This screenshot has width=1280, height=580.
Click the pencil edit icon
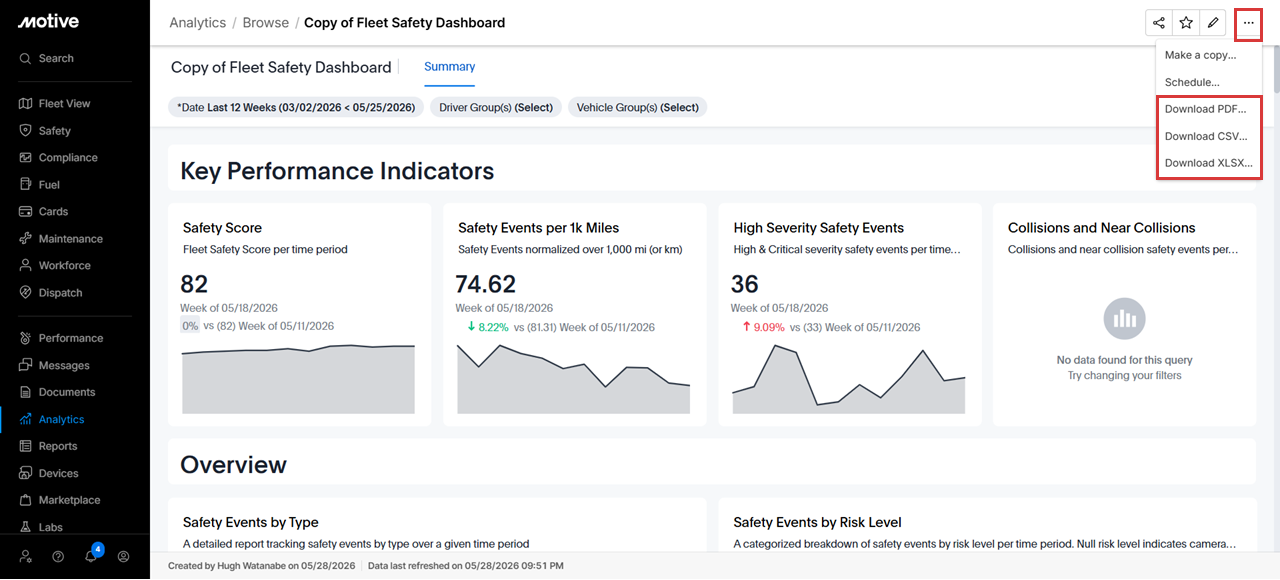click(1213, 23)
